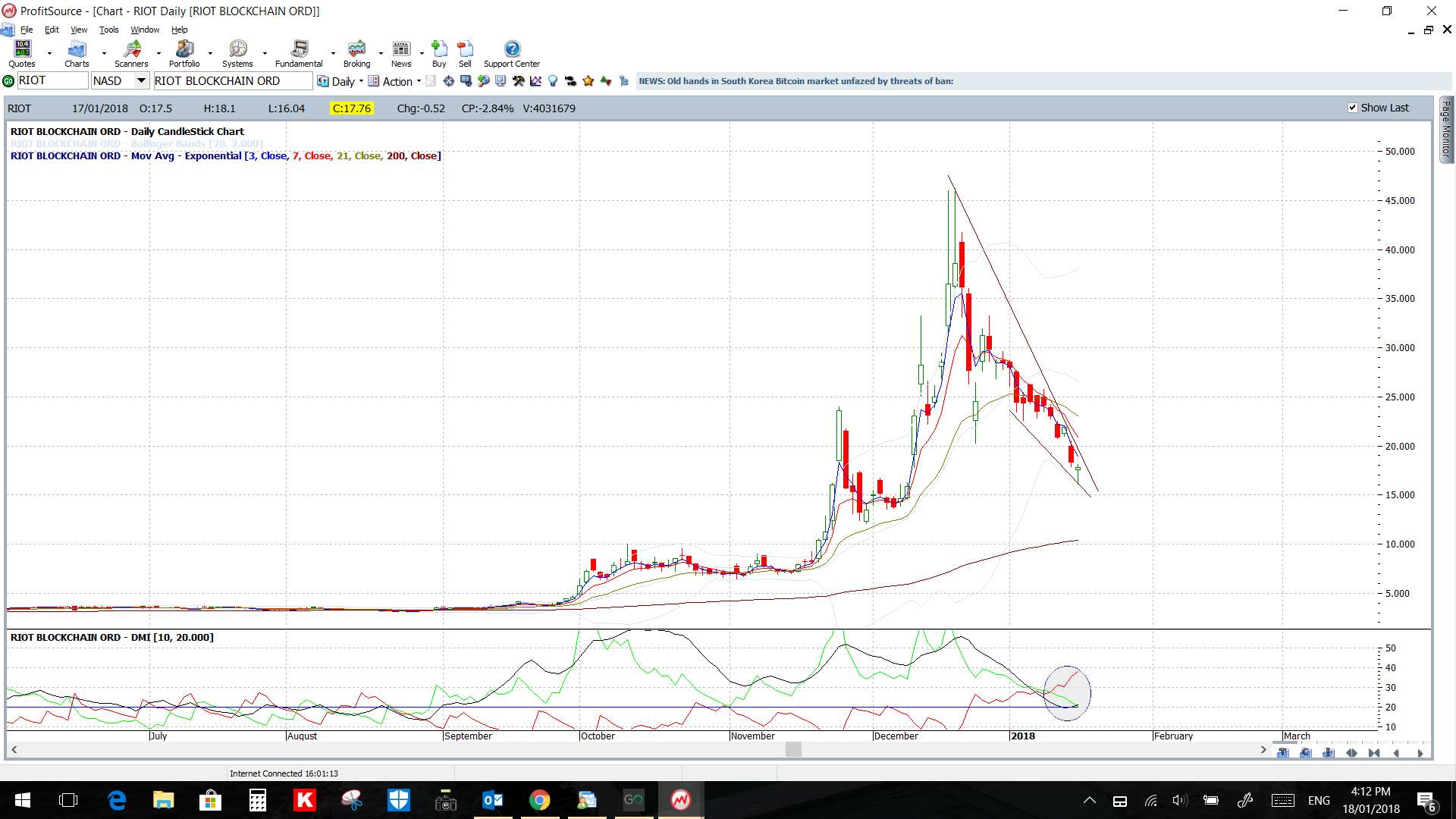Expand the Scanners button dropdown arrow
The image size is (1456, 819).
[x=158, y=53]
